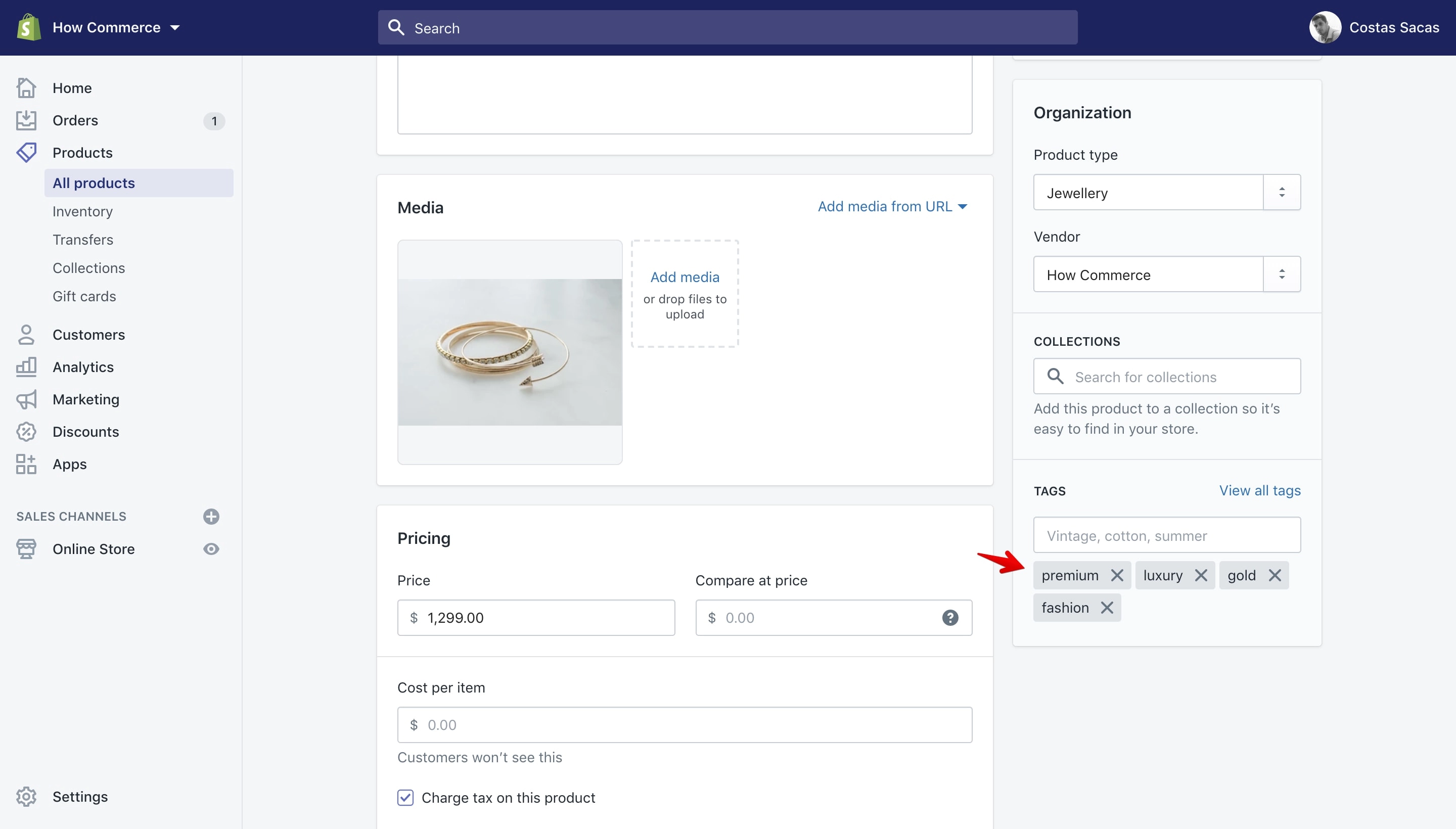The height and width of the screenshot is (829, 1456).
Task: Click the Customers person icon
Action: click(26, 335)
